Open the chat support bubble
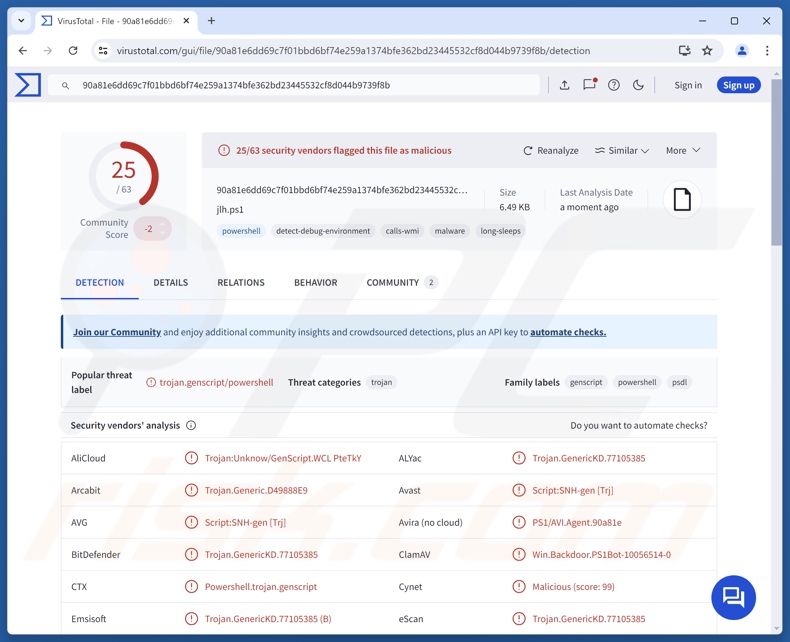This screenshot has width=790, height=642. [733, 597]
